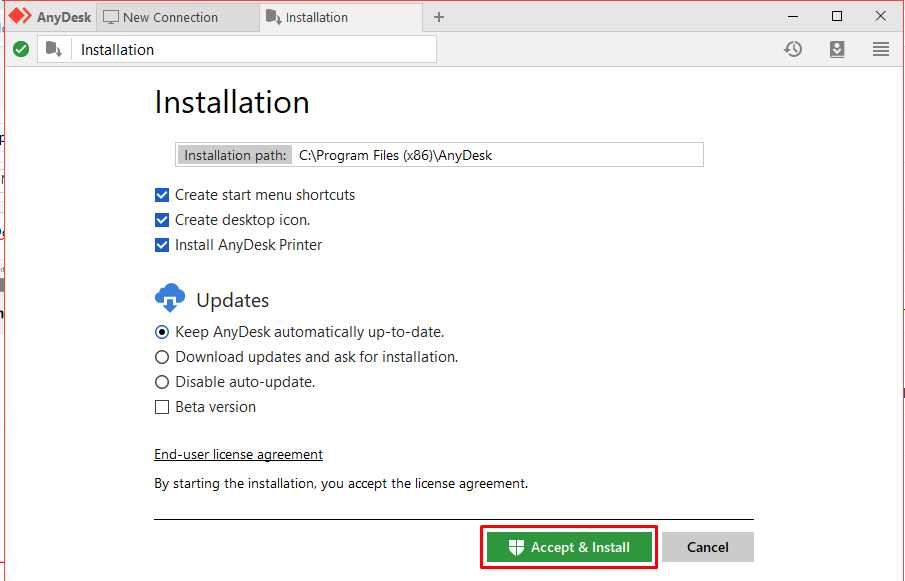Open End-user license agreement link

[238, 455]
